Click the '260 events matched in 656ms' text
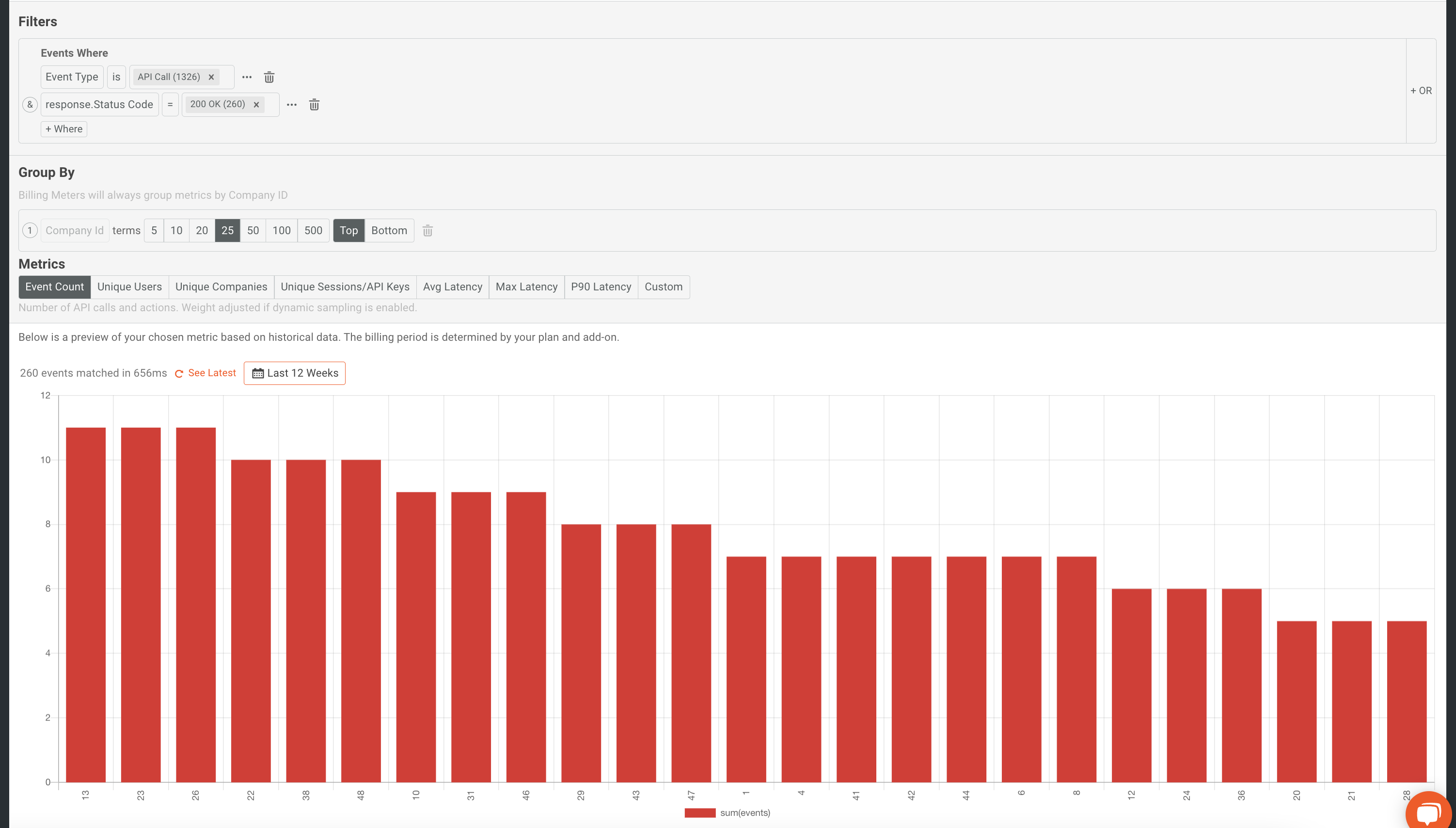The width and height of the screenshot is (1456, 828). 93,373
